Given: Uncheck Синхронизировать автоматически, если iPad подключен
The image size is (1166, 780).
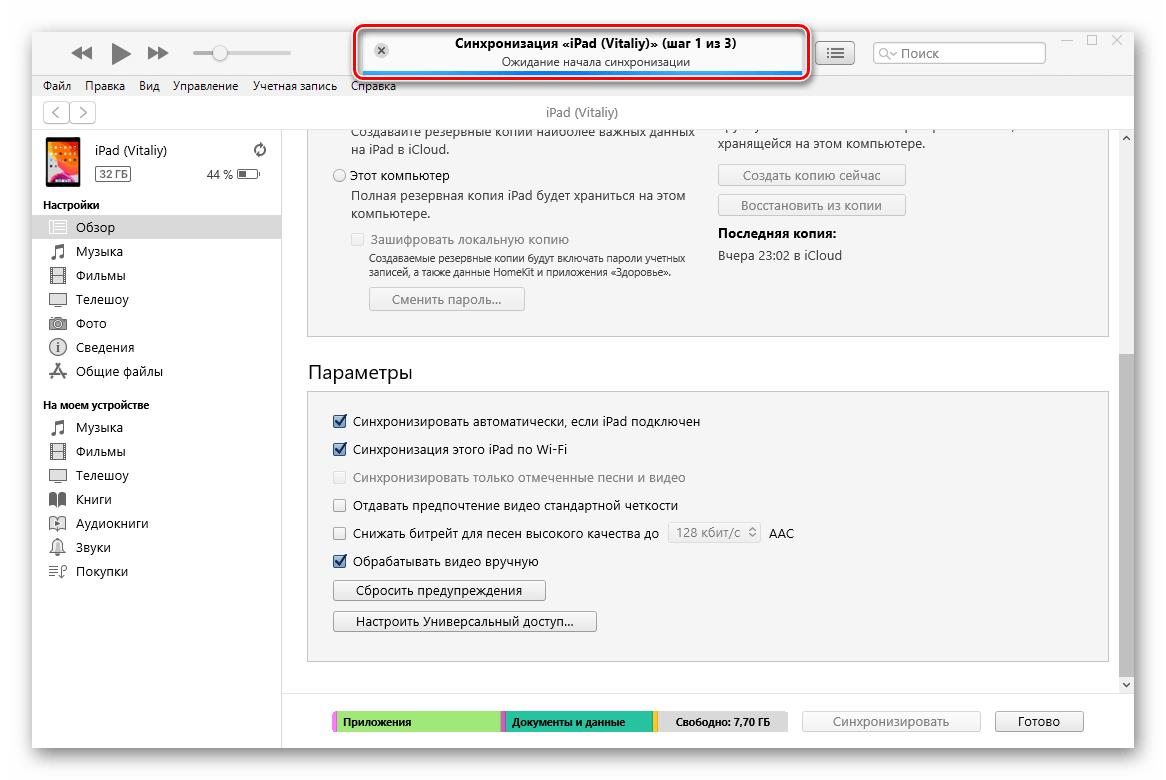Looking at the screenshot, I should (340, 422).
